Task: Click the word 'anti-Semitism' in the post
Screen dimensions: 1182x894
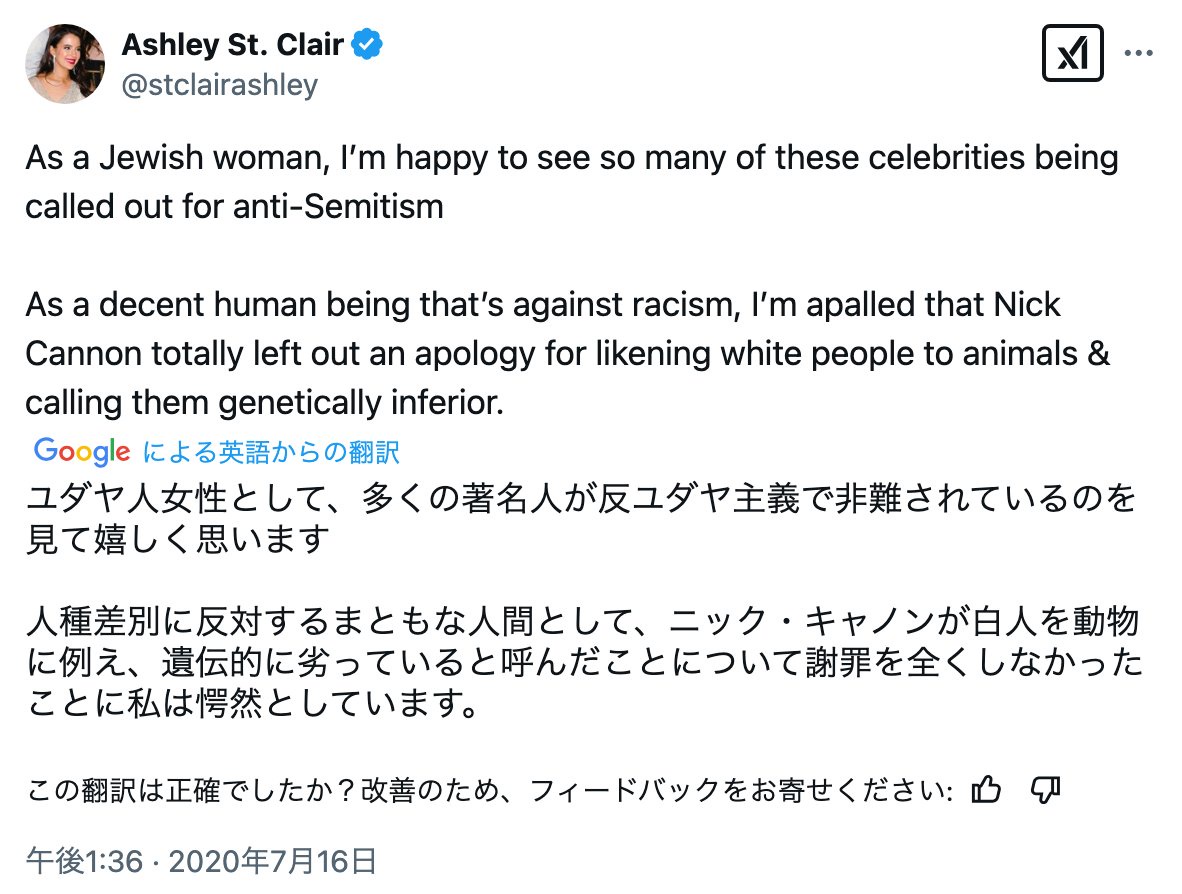Action: tap(348, 206)
